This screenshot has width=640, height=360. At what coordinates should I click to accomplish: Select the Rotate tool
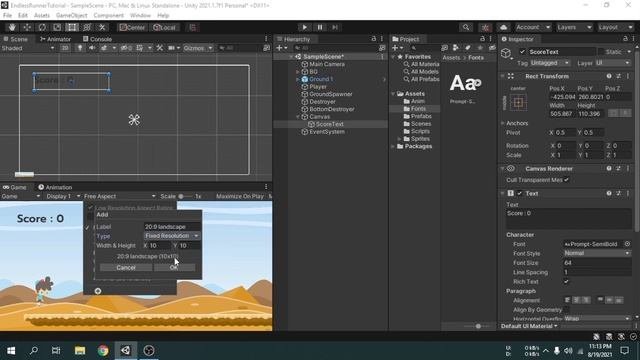[42, 27]
